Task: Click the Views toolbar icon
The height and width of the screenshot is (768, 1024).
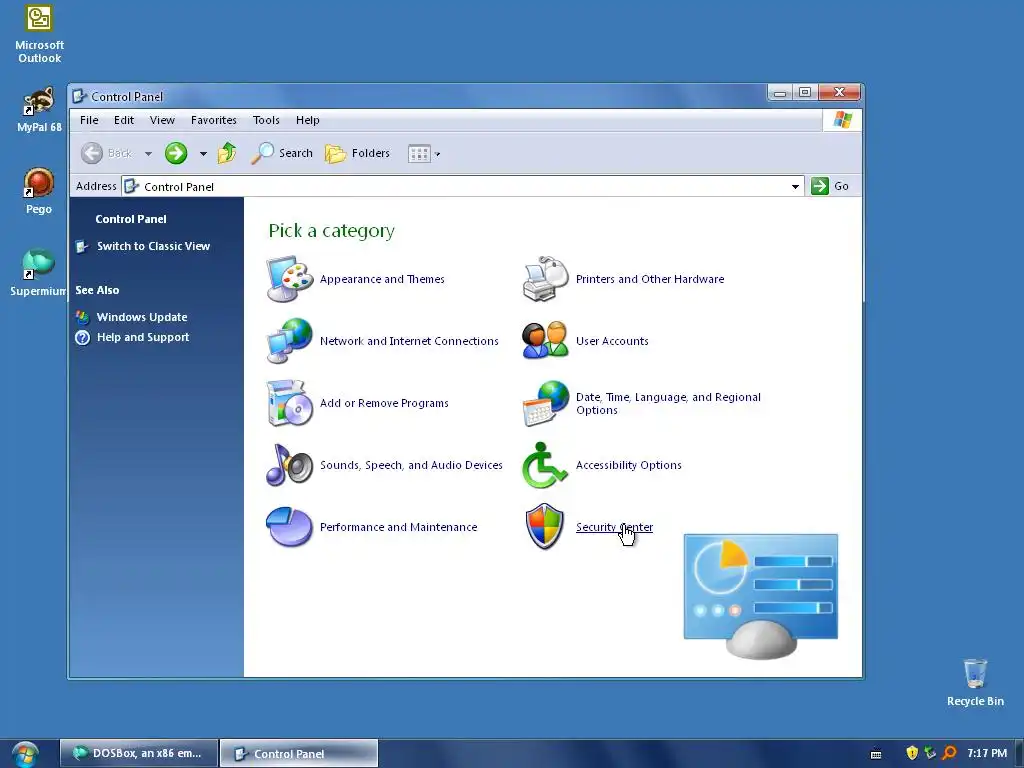Action: (x=419, y=154)
